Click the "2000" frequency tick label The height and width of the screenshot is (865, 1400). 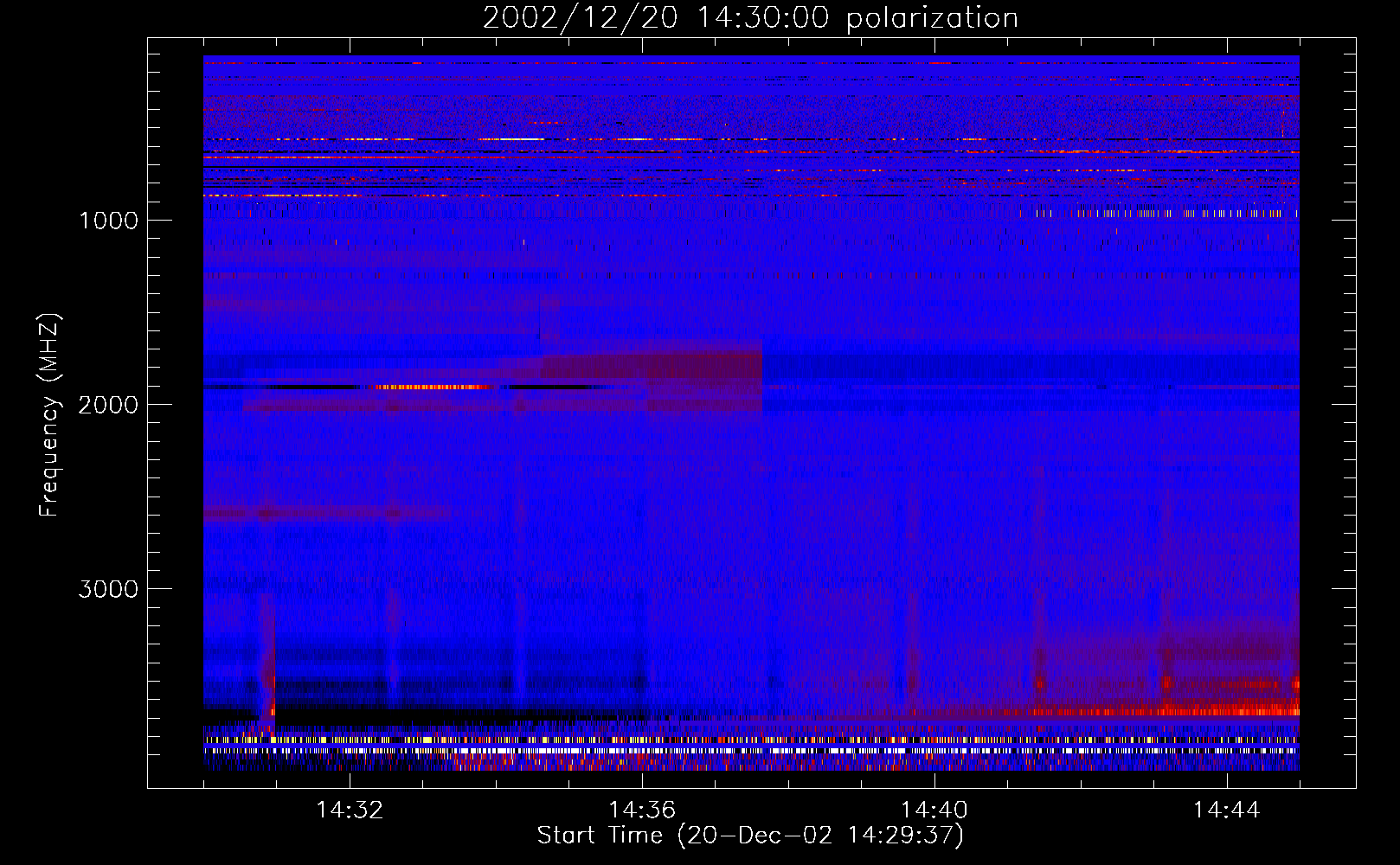click(108, 405)
